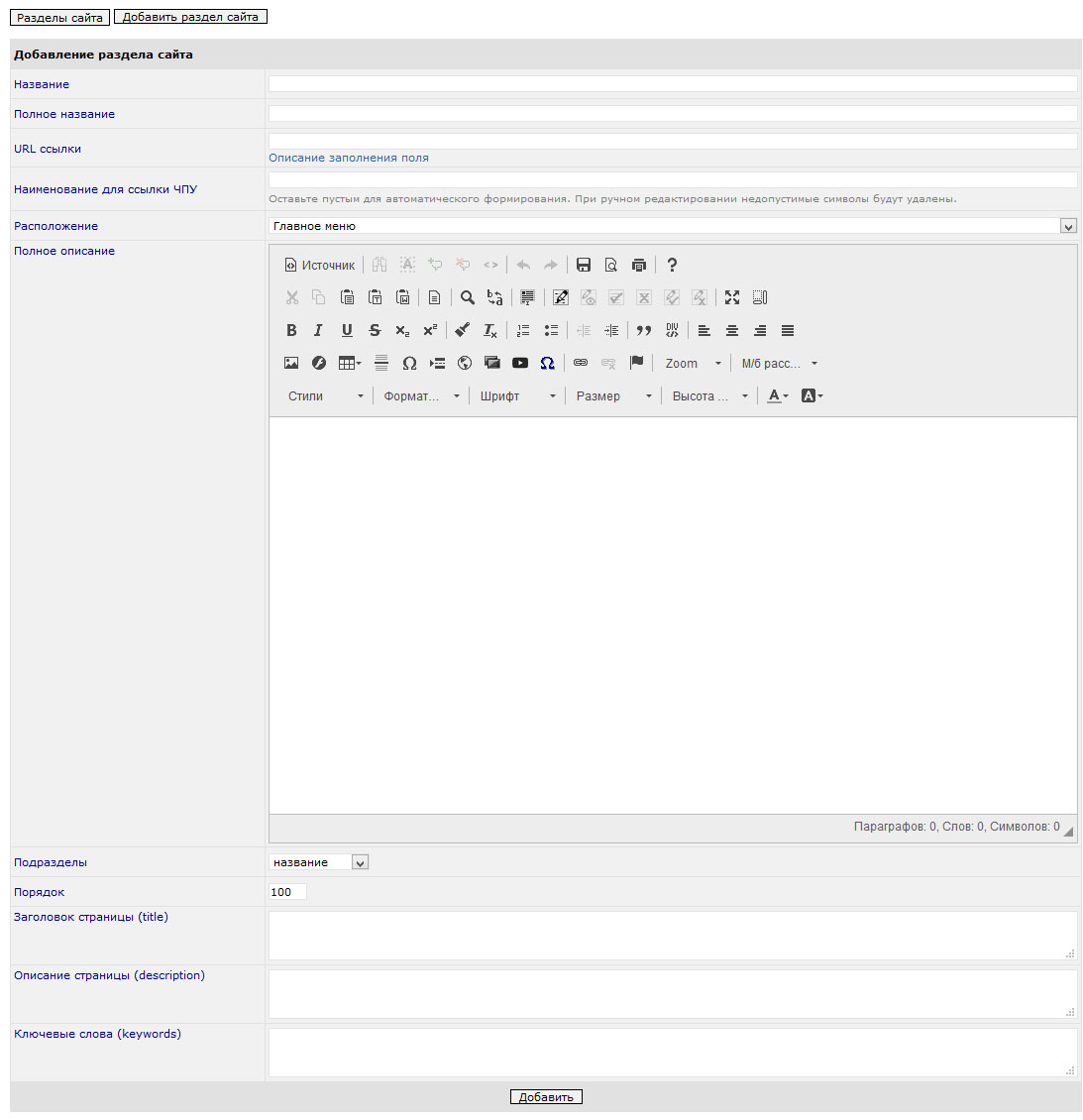Screen dimensions: 1083x1120
Task: Open the Описание заполнения поля link
Action: point(349,158)
